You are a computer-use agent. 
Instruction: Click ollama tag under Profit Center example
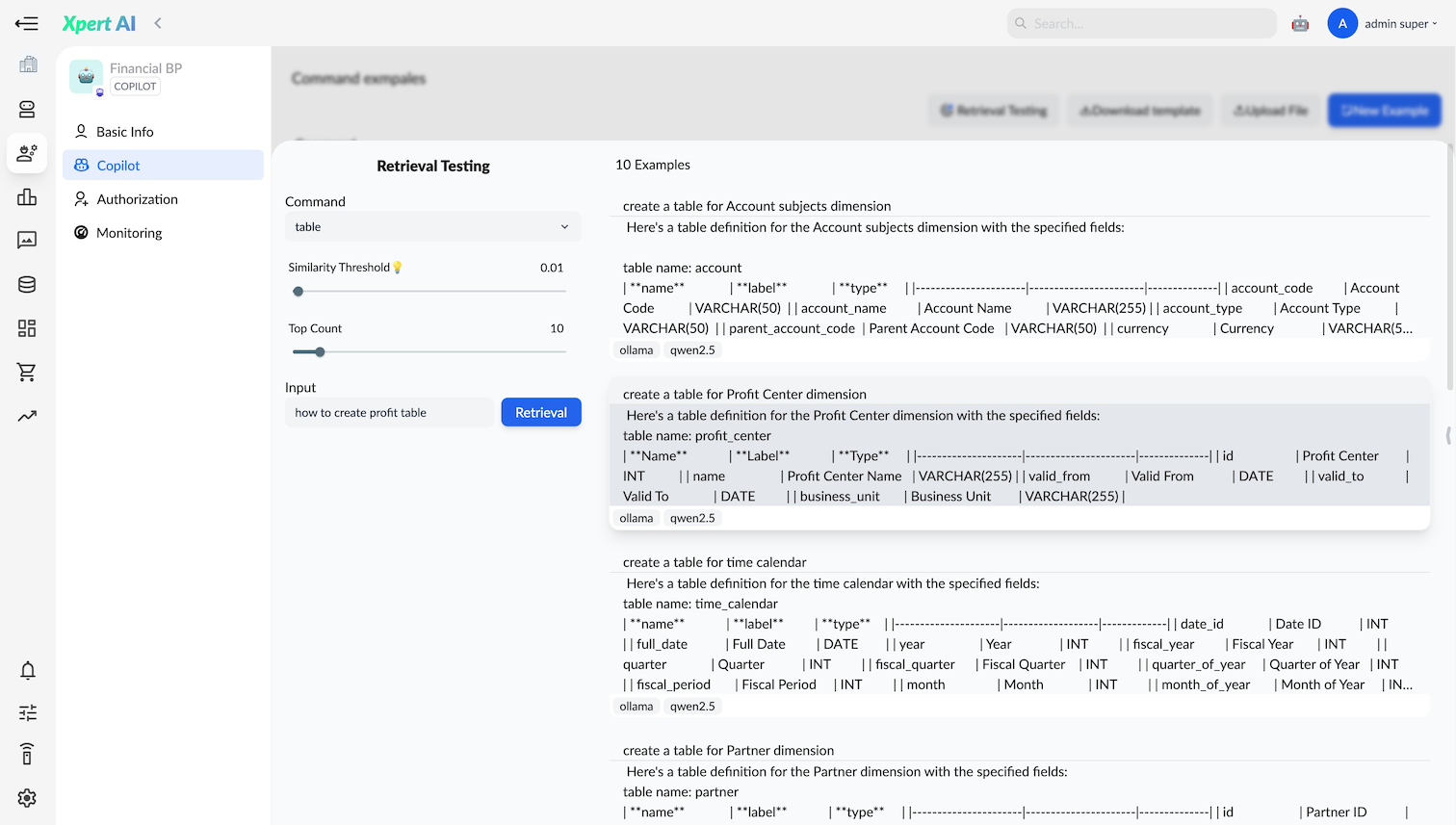(637, 518)
